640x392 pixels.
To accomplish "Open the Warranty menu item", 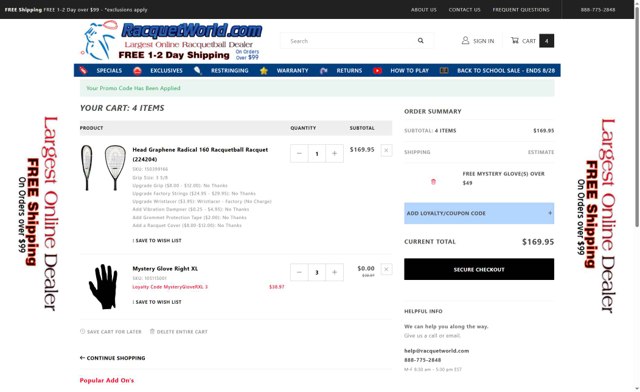I will click(292, 71).
